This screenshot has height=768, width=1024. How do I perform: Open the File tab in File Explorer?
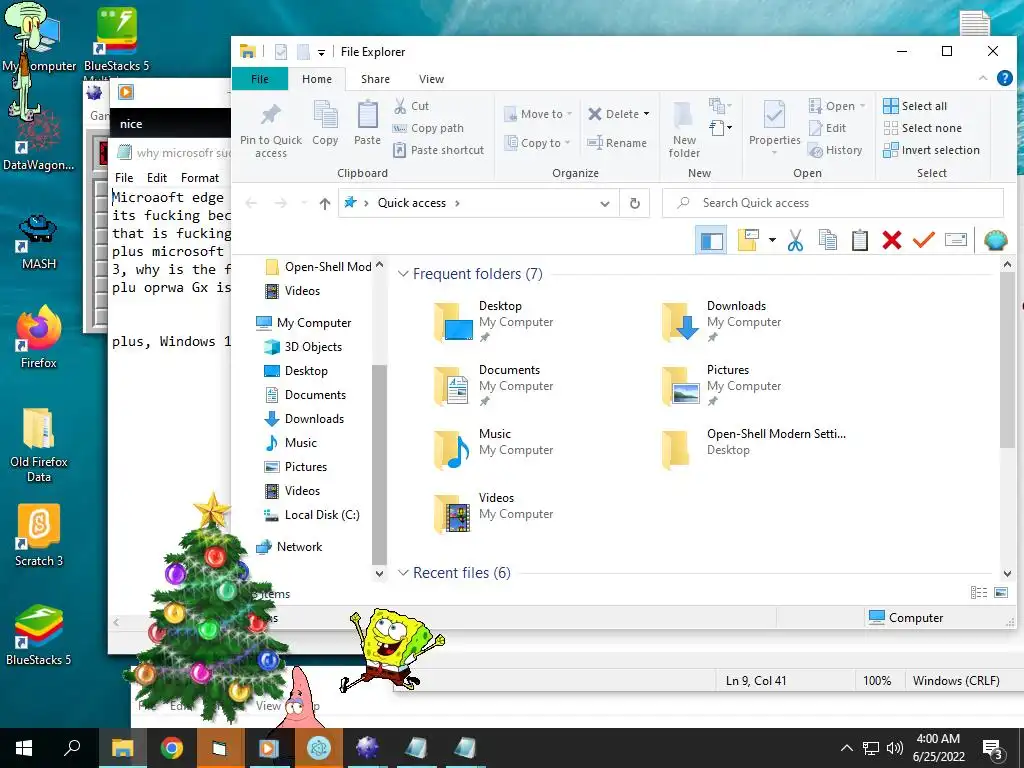pyautogui.click(x=260, y=79)
